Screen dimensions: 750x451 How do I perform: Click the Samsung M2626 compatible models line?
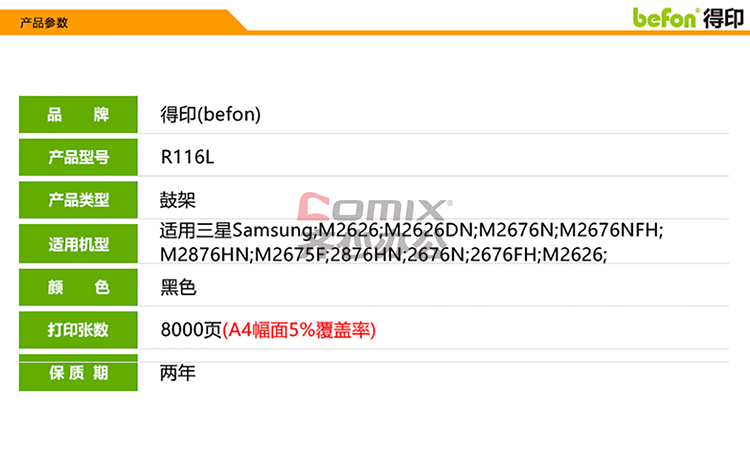[411, 231]
